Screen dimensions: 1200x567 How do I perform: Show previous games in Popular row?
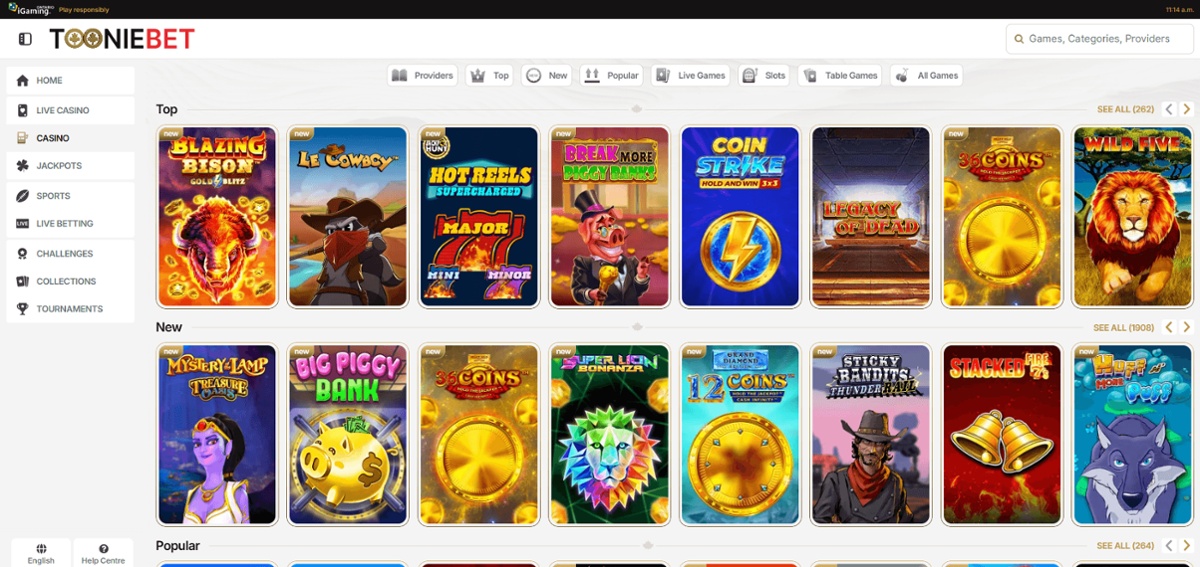1168,546
